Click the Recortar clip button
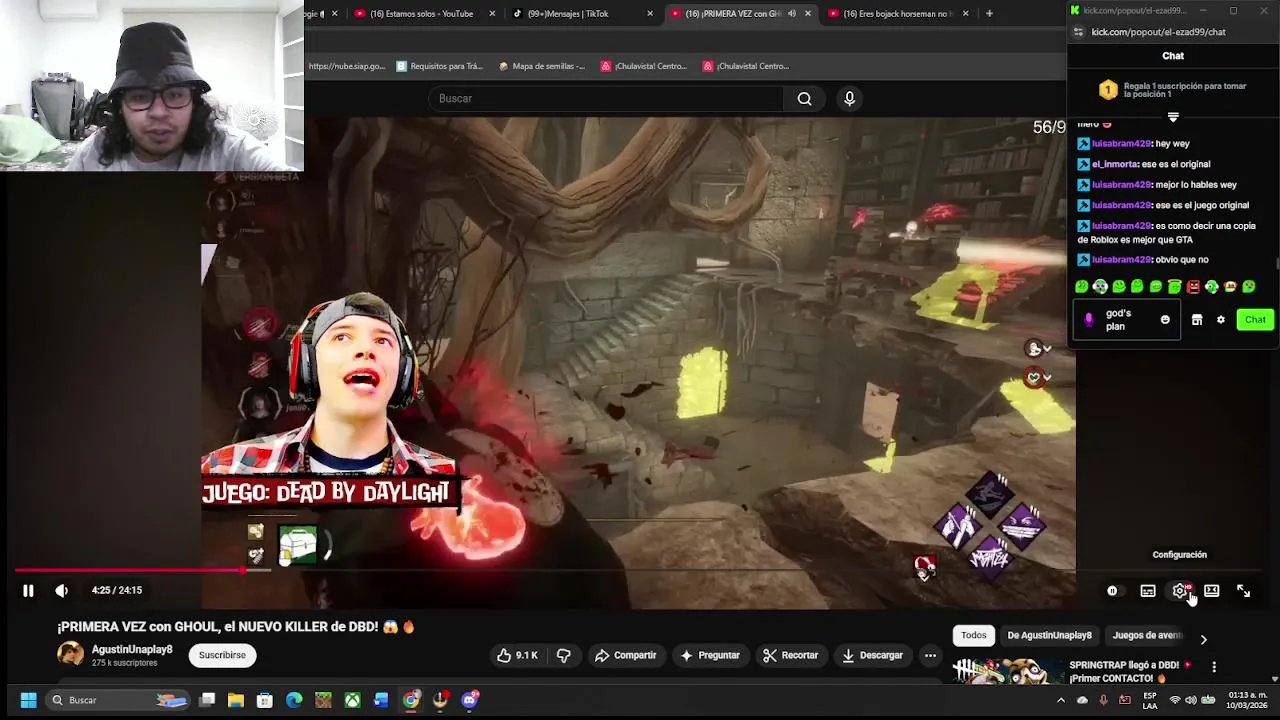Screen dimensions: 1280x720 point(790,655)
